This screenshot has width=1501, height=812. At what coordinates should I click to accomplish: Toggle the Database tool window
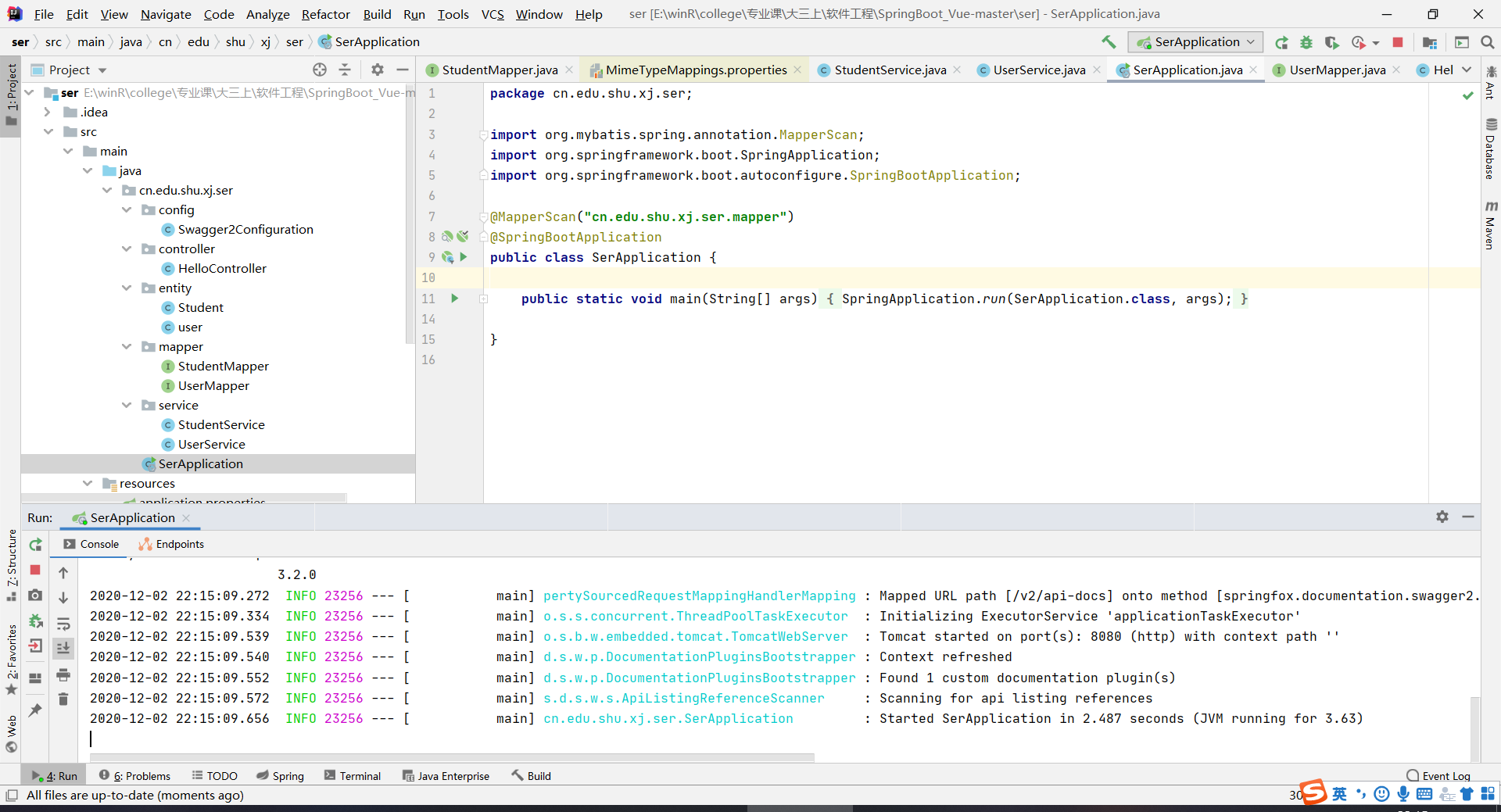click(x=1491, y=148)
